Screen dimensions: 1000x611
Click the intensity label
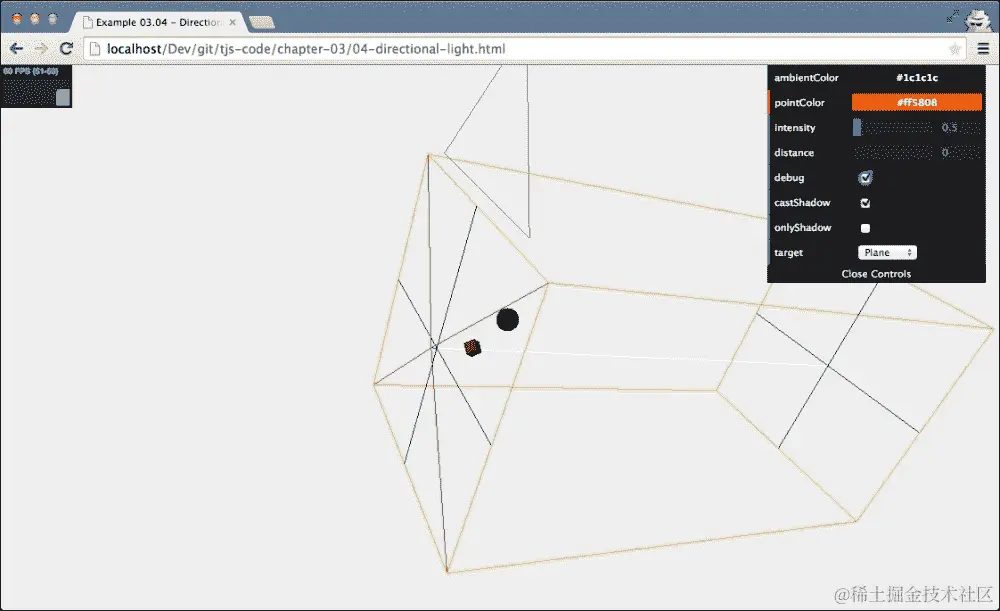[x=795, y=128]
